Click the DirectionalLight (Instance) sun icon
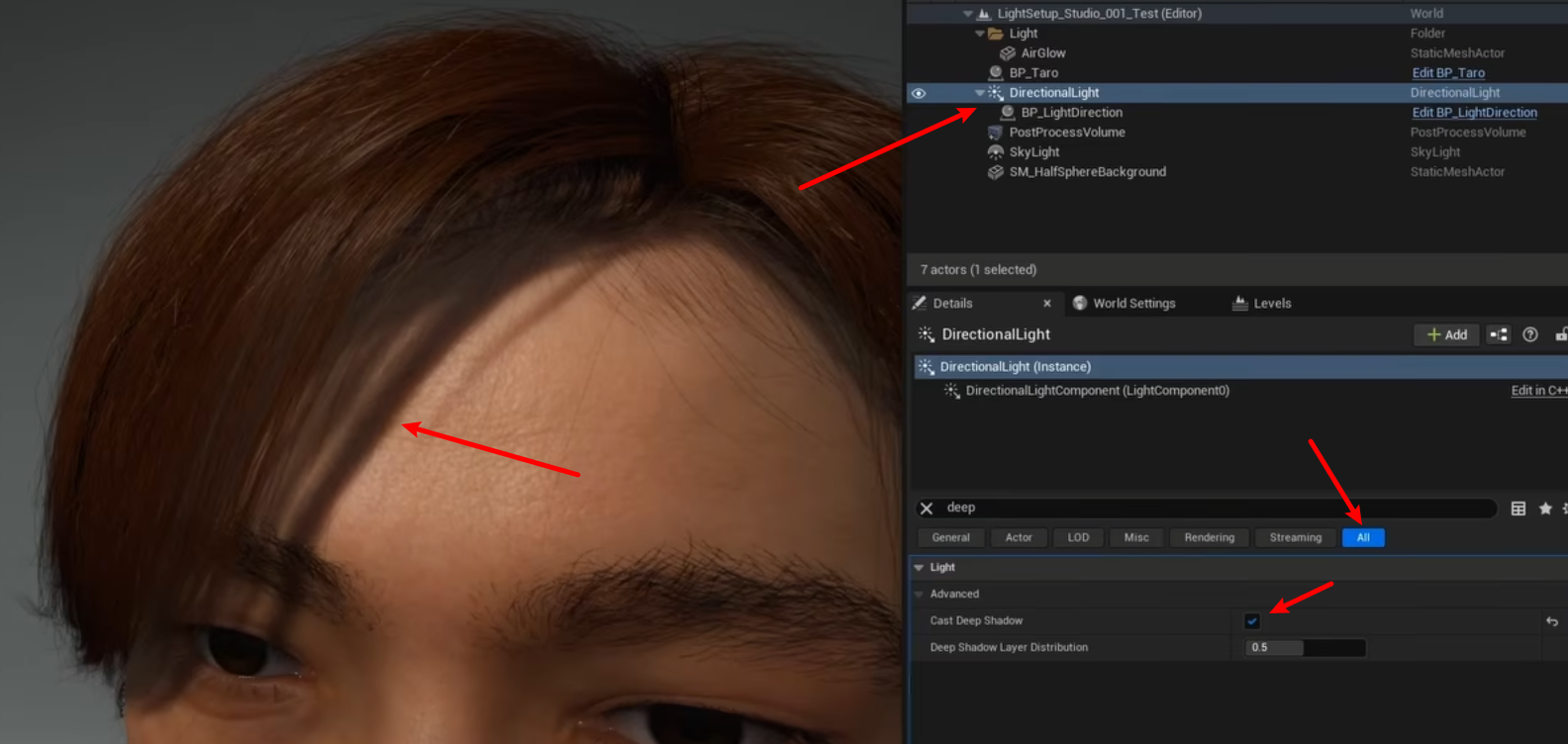Image resolution: width=1568 pixels, height=744 pixels. pos(926,367)
